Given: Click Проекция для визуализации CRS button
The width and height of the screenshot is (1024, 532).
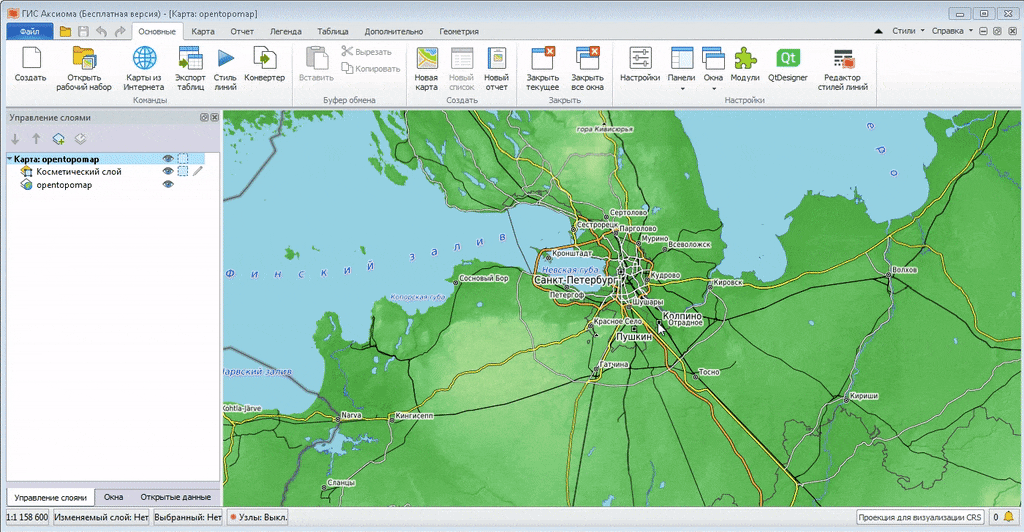Looking at the screenshot, I should (920, 517).
